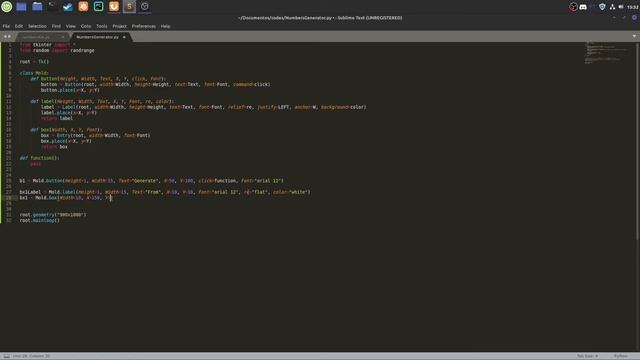The height and width of the screenshot is (360, 640).
Task: Open the Edit menu
Action: 19,26
